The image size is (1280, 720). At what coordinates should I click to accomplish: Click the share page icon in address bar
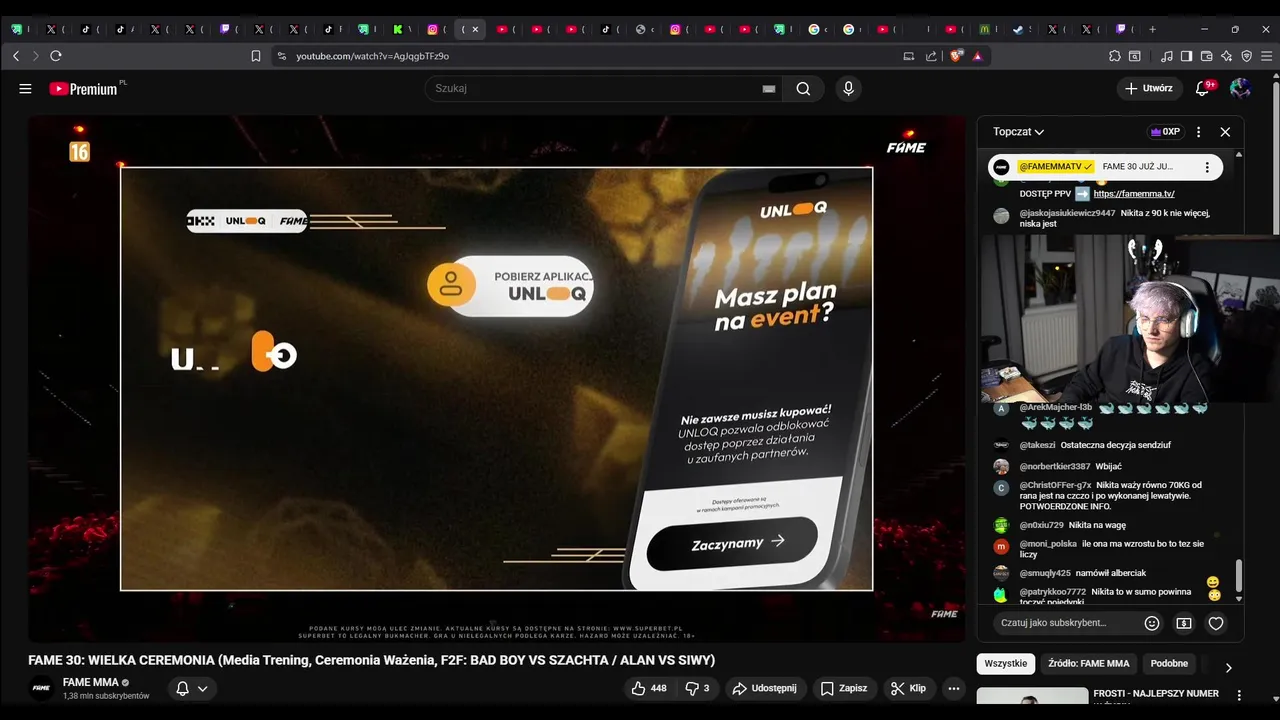[x=931, y=56]
